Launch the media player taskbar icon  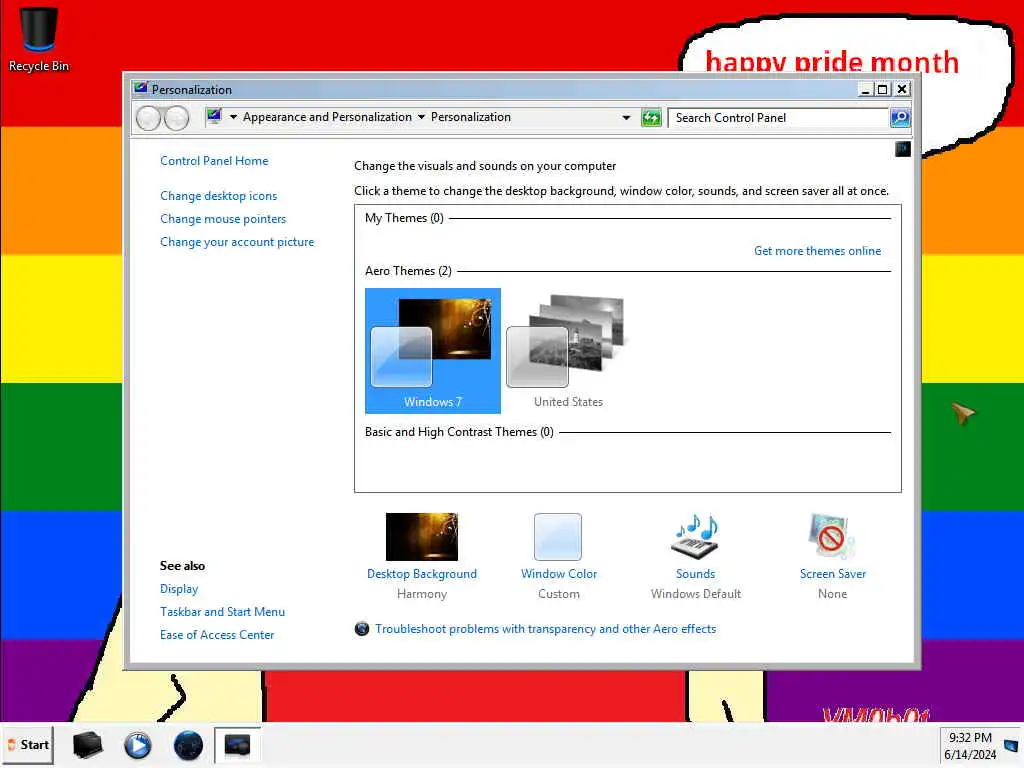(138, 745)
